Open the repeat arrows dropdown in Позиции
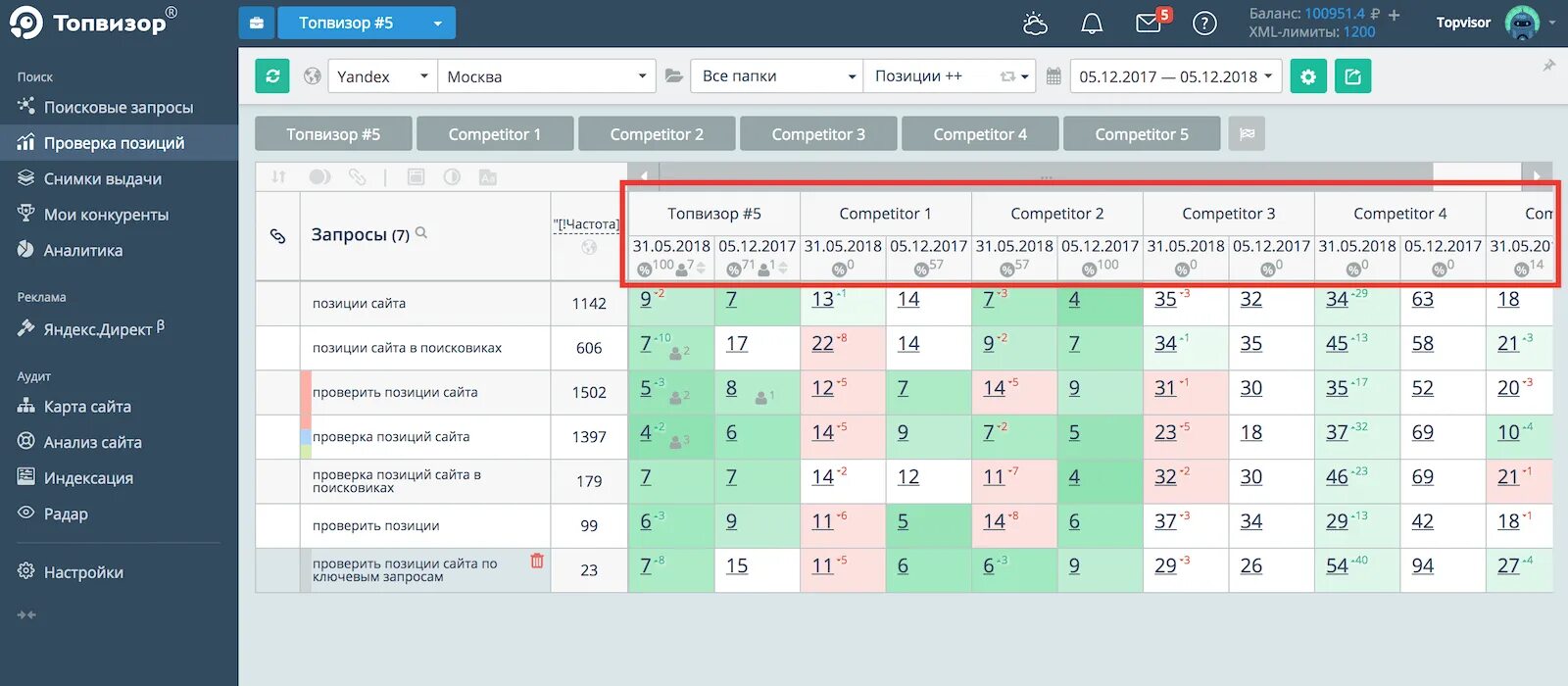 [x=1014, y=76]
